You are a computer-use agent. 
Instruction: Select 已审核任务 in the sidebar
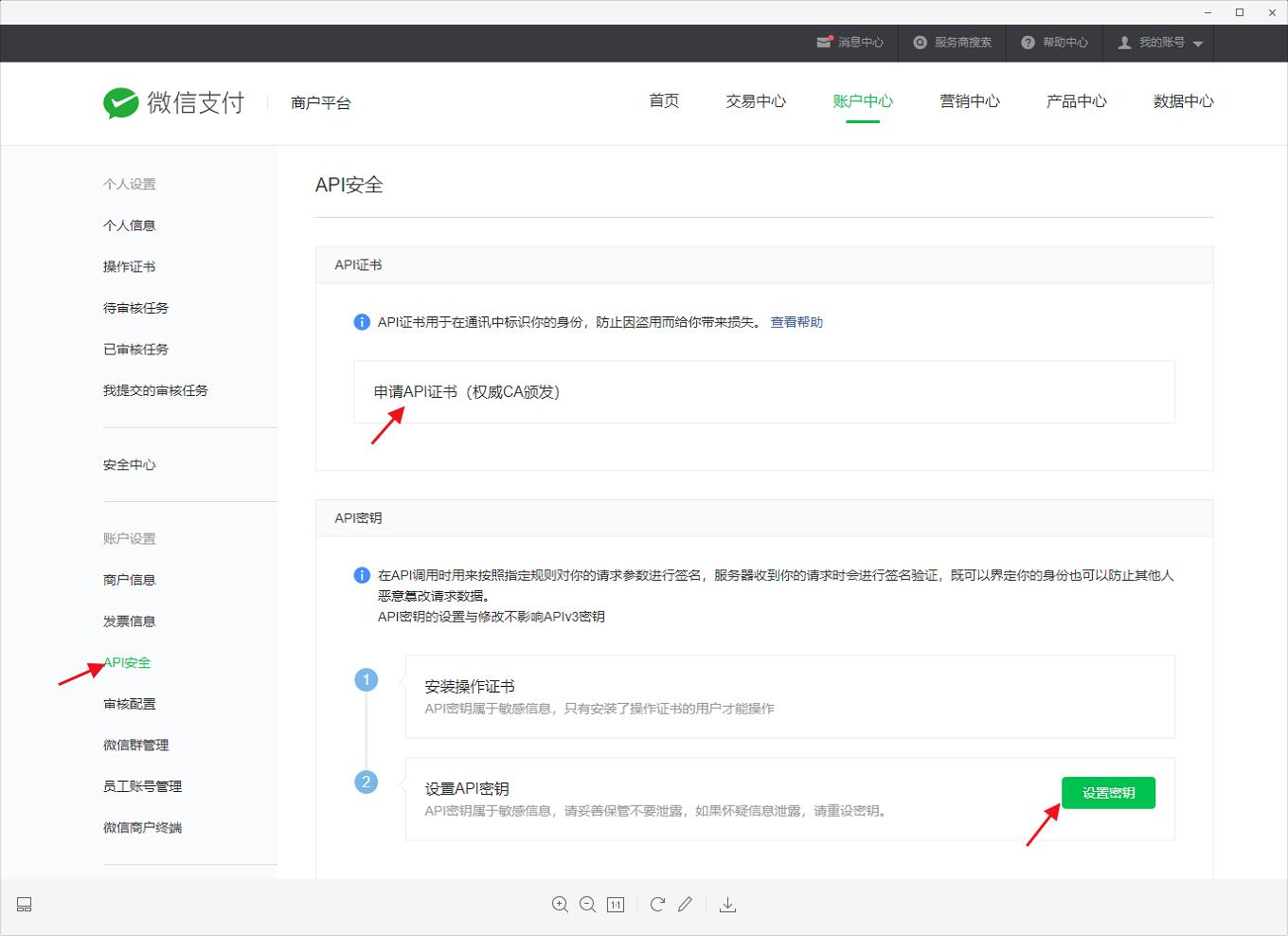point(136,350)
